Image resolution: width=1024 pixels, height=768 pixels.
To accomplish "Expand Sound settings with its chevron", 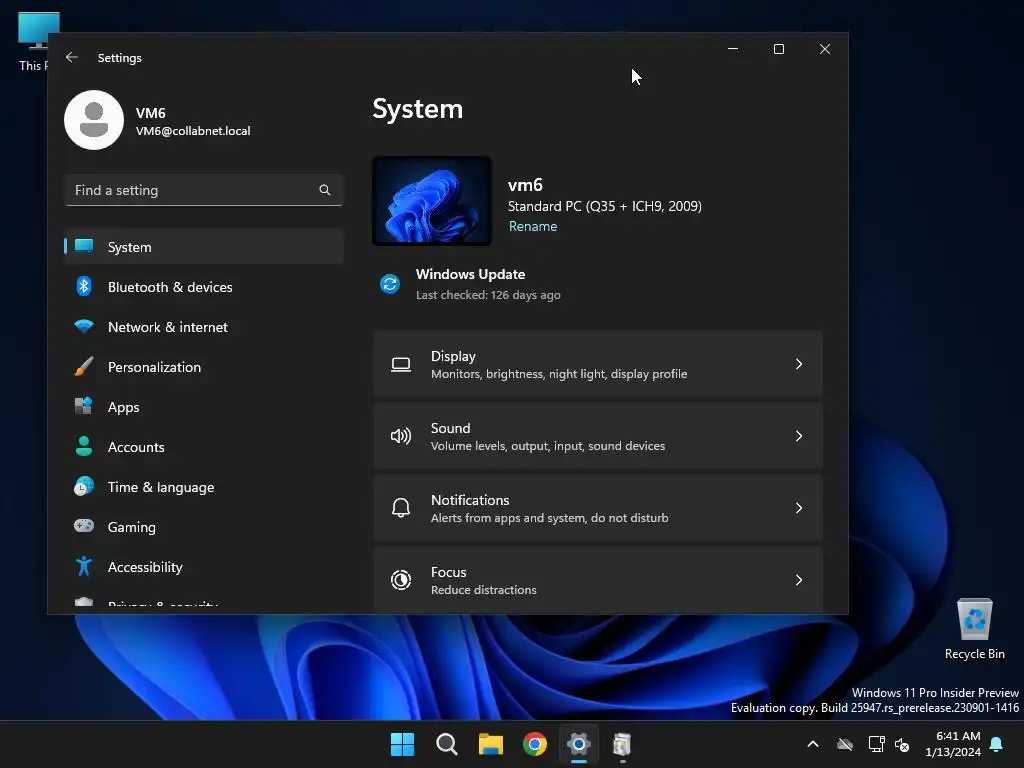I will 799,436.
